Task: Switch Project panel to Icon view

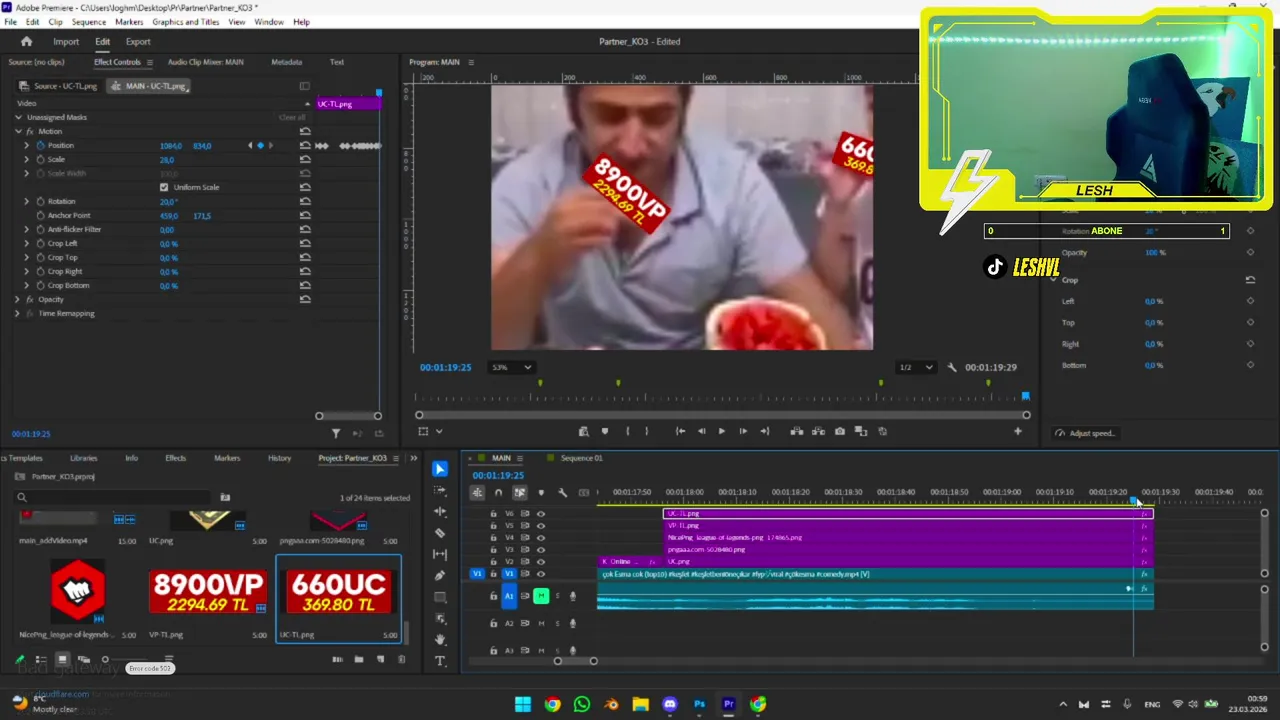Action: [62, 659]
